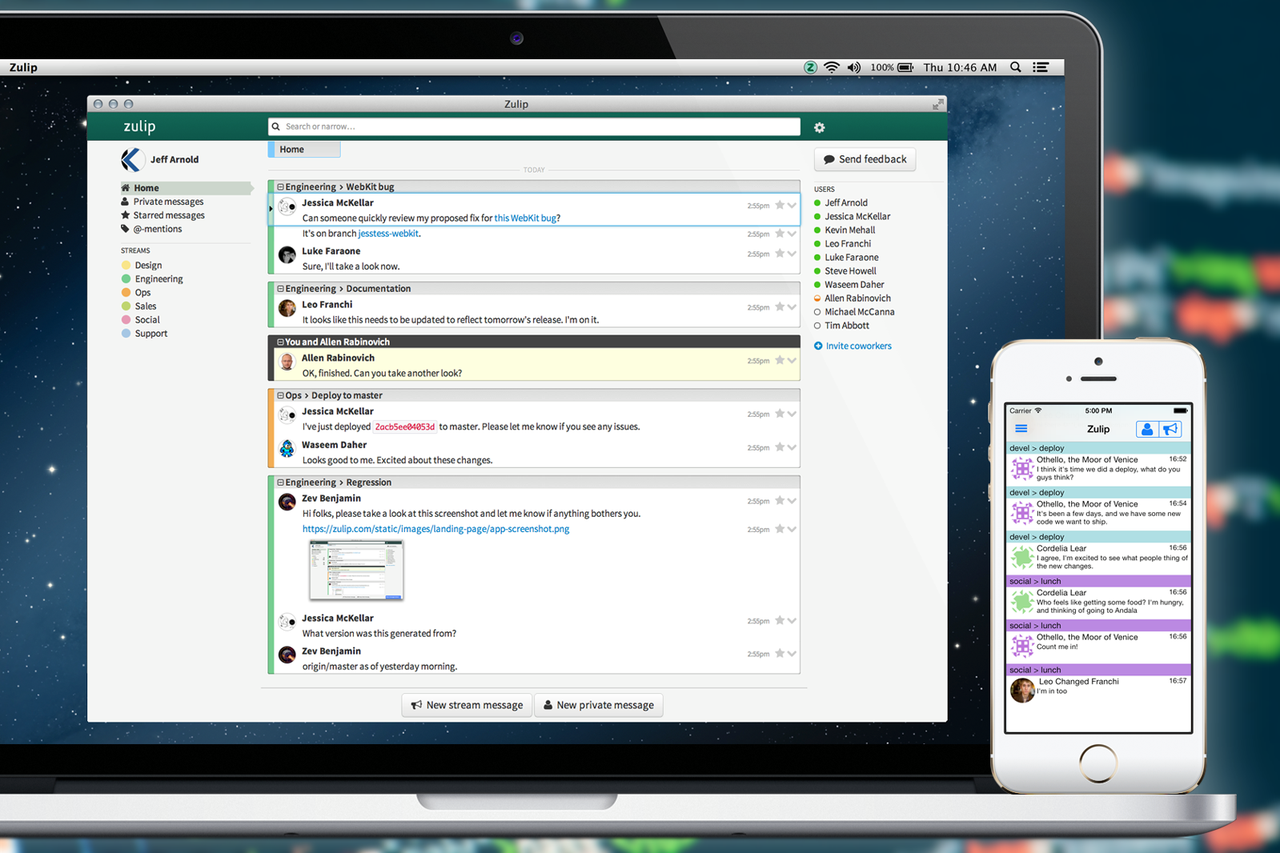Screen dimensions: 1280x853
Task: Go to Home in the left sidebar
Action: tap(186, 188)
